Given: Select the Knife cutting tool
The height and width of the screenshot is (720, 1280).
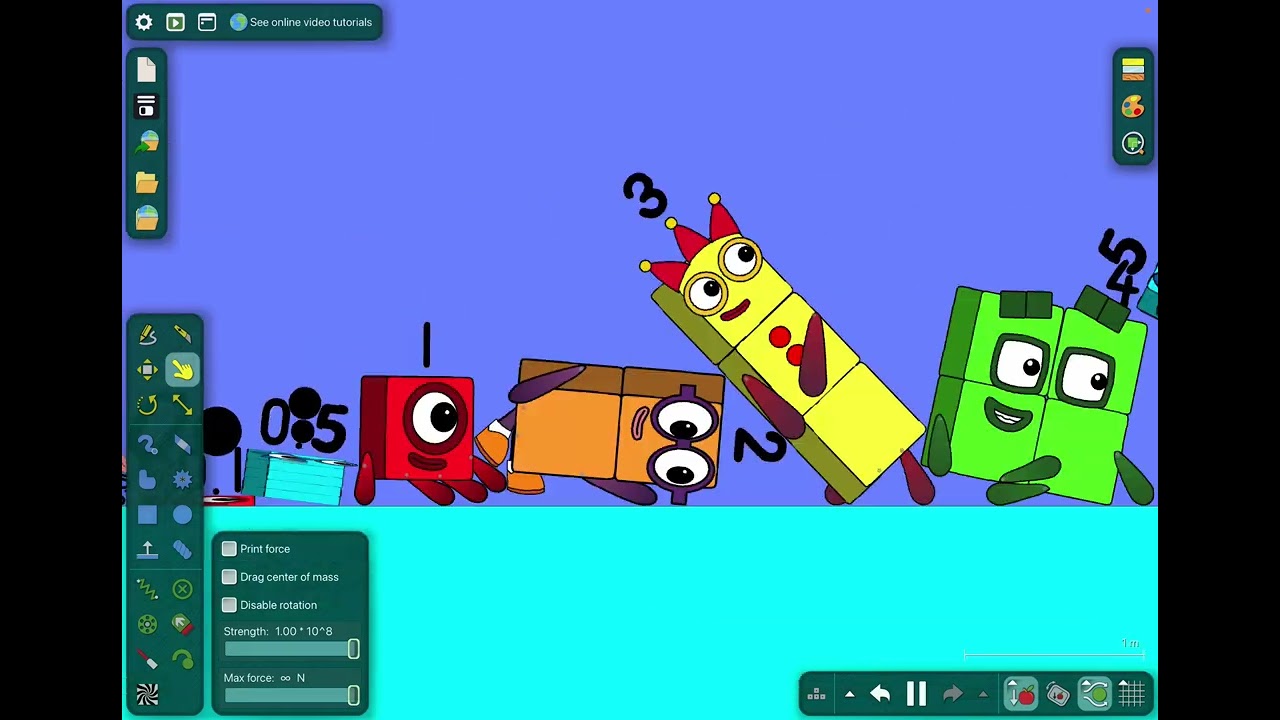Looking at the screenshot, I should (182, 335).
